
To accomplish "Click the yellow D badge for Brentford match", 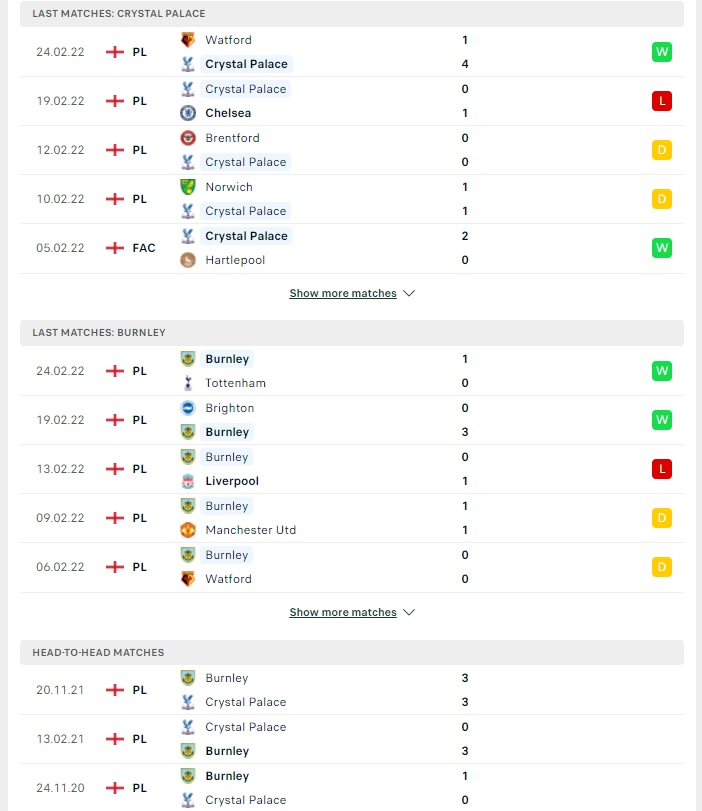I will pos(662,150).
